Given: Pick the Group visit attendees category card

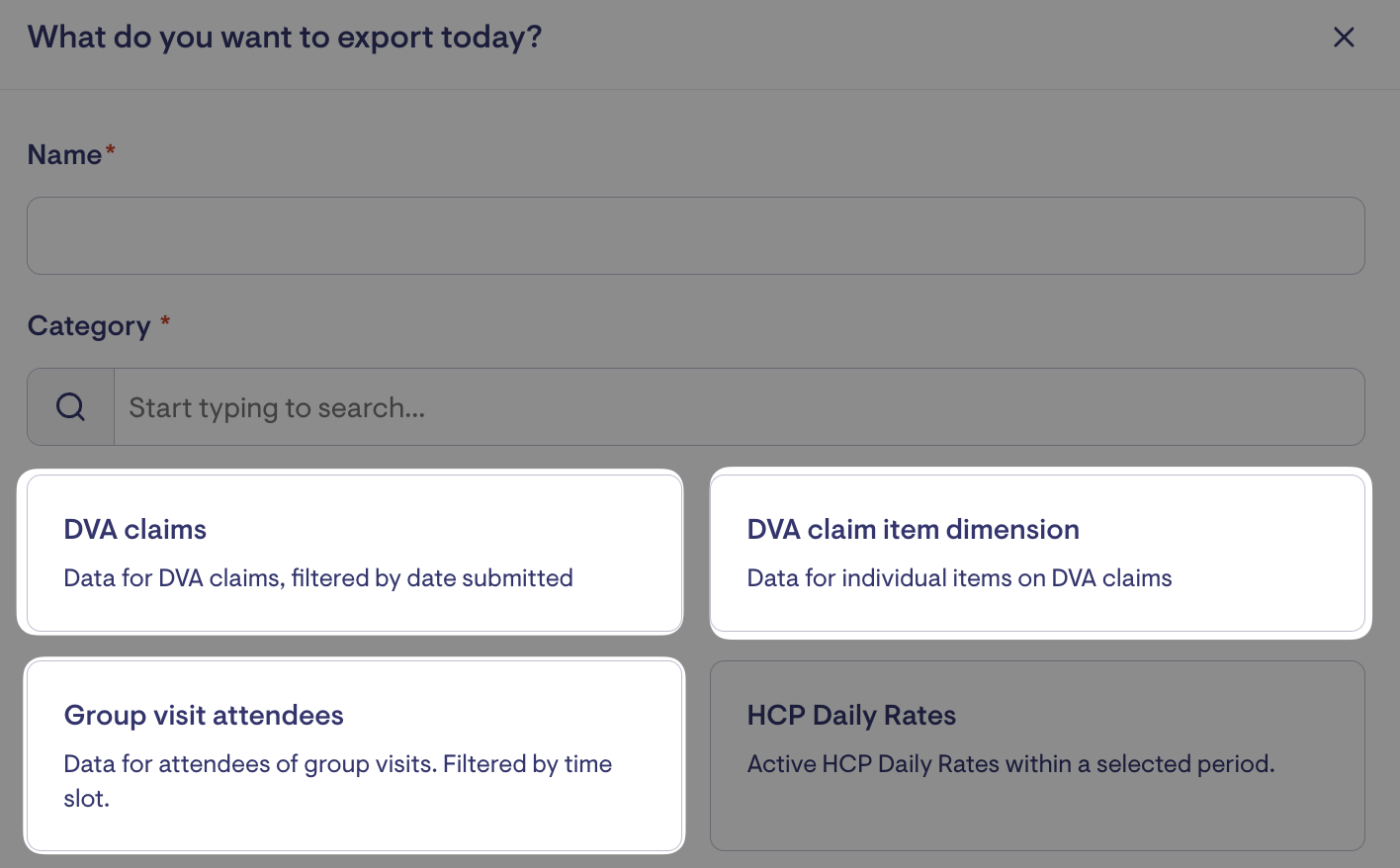Looking at the screenshot, I should 355,756.
